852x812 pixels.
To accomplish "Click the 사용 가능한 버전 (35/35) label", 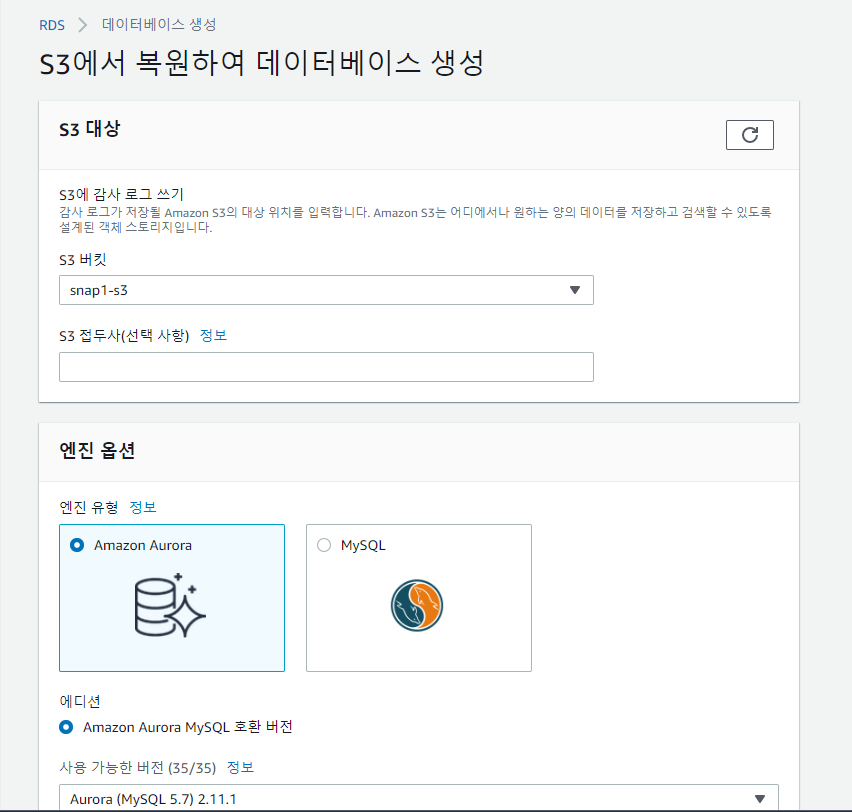I will pos(137,767).
